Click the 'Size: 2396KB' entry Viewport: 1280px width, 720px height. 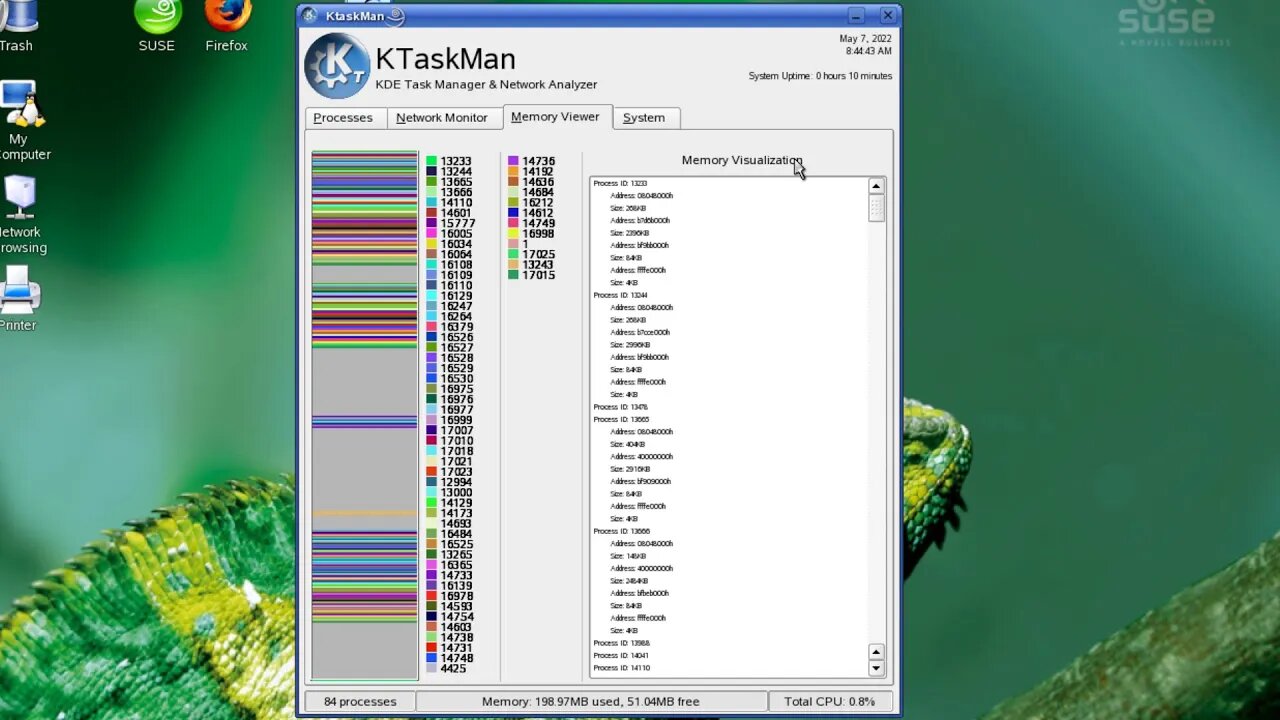(630, 233)
